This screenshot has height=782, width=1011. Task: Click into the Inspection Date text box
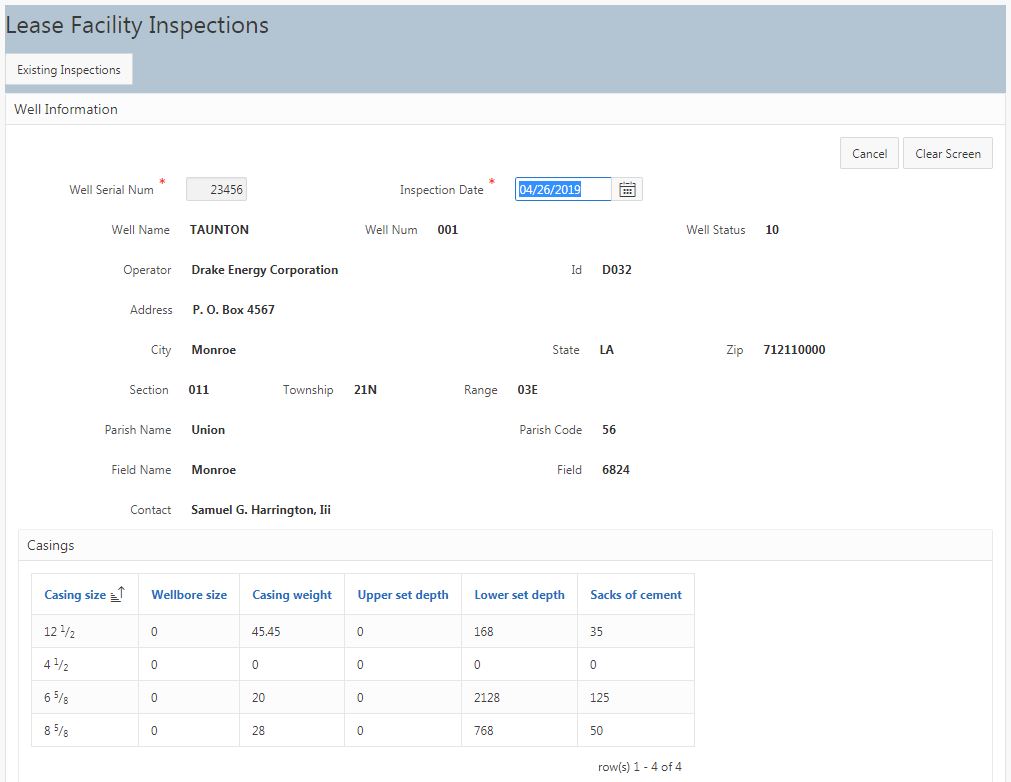click(x=562, y=190)
